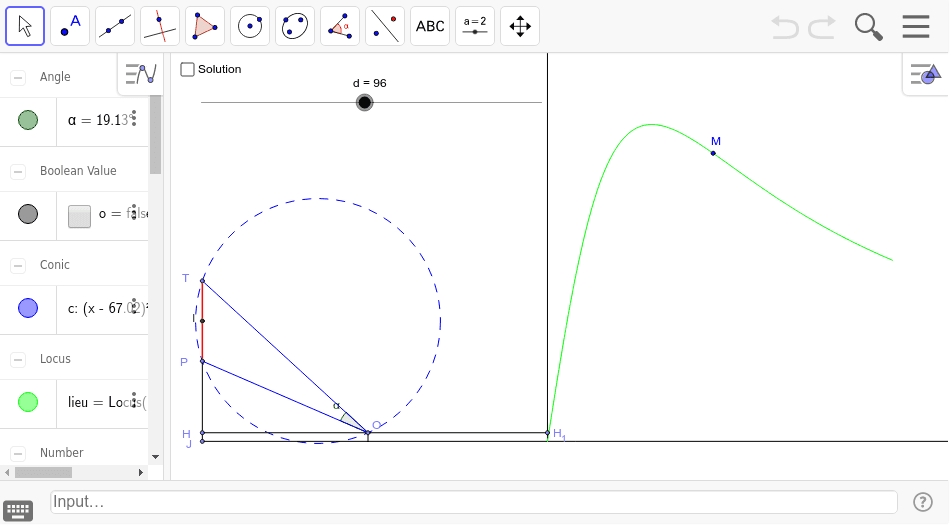Redo the last action
Image resolution: width=950 pixels, height=525 pixels.
click(822, 27)
